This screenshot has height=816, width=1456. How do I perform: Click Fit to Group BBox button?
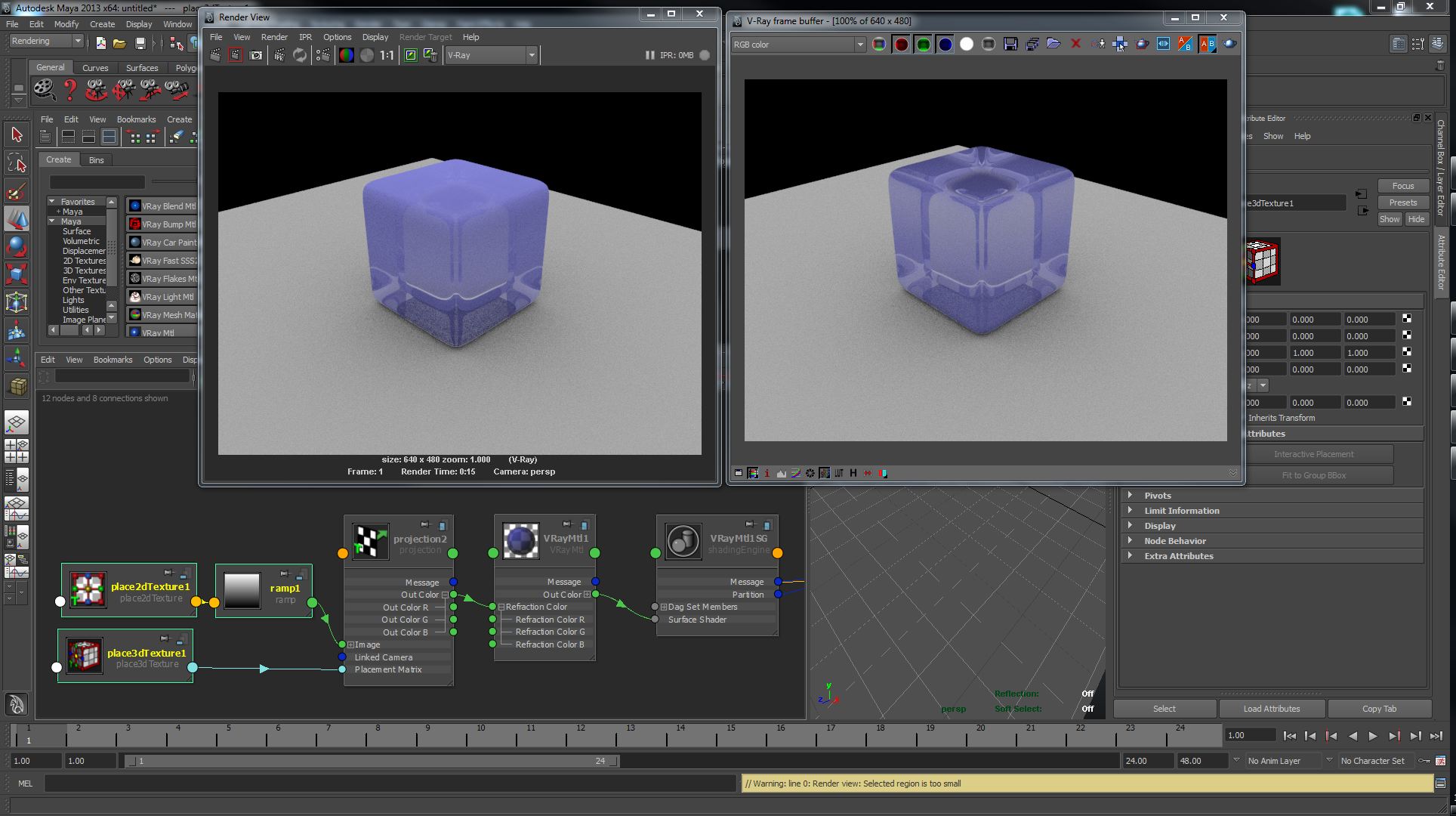(1313, 475)
